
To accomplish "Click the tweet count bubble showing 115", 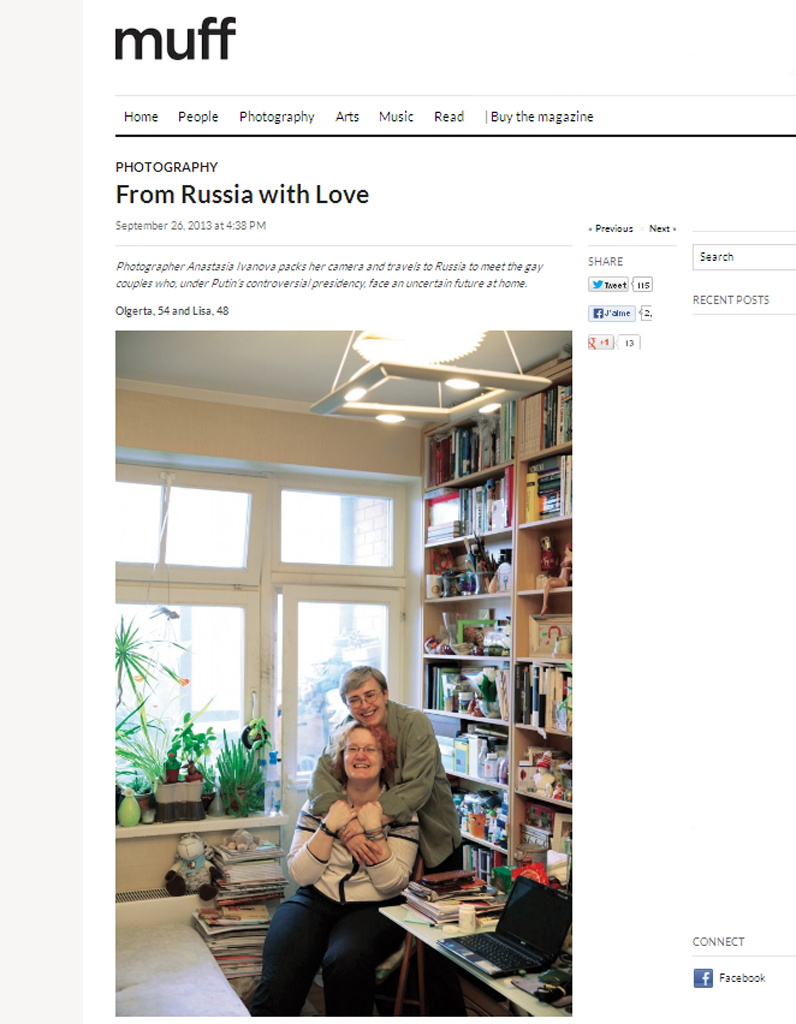I will tap(643, 285).
